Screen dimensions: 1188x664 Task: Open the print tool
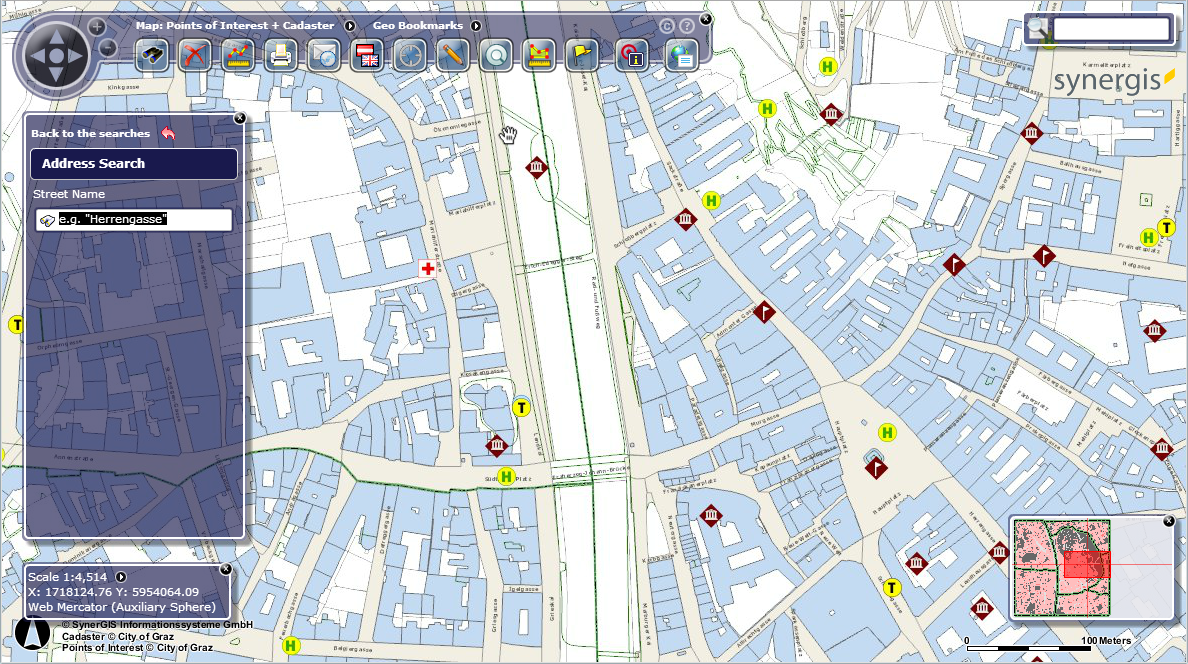pos(279,55)
